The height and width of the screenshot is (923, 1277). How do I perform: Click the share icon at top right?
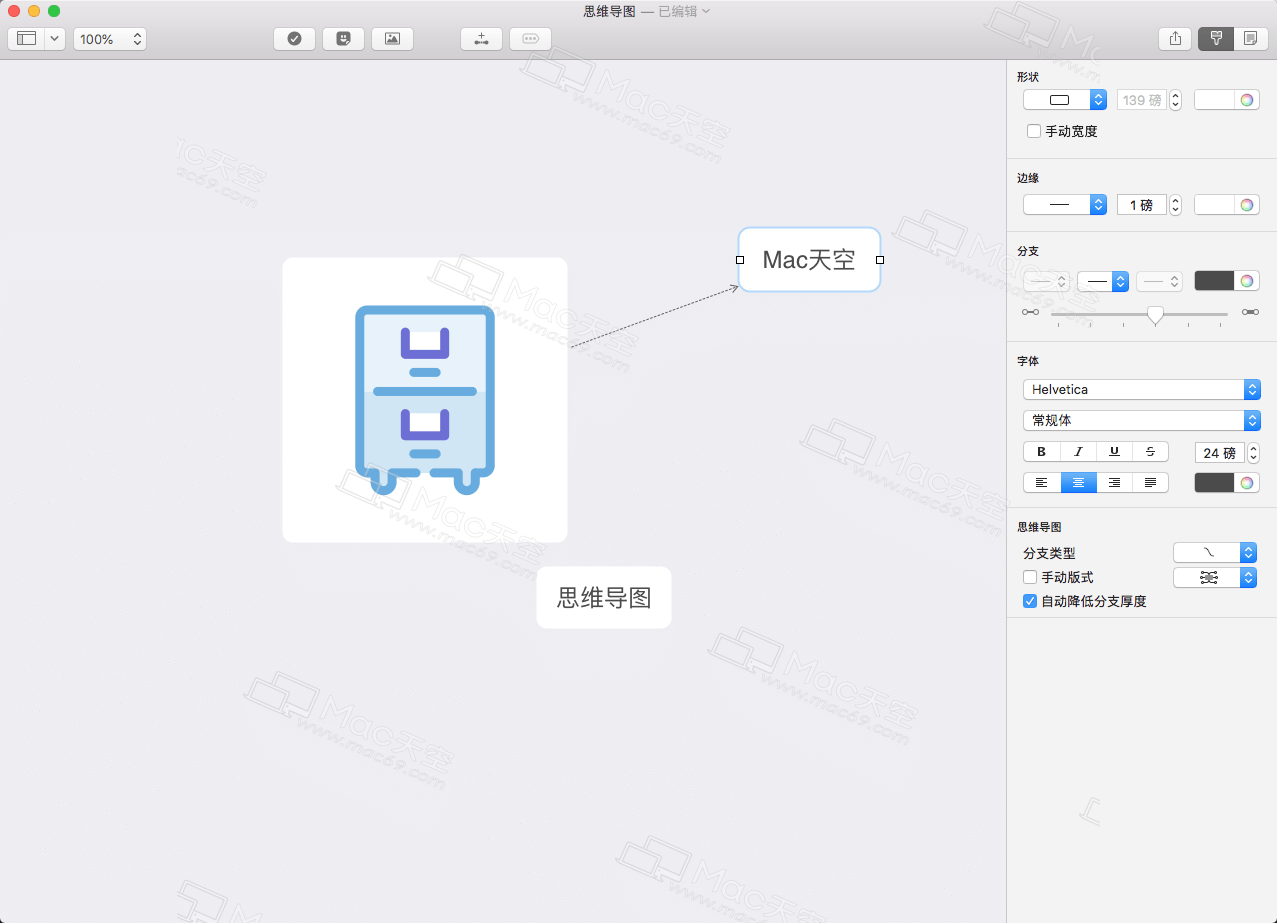(1175, 38)
